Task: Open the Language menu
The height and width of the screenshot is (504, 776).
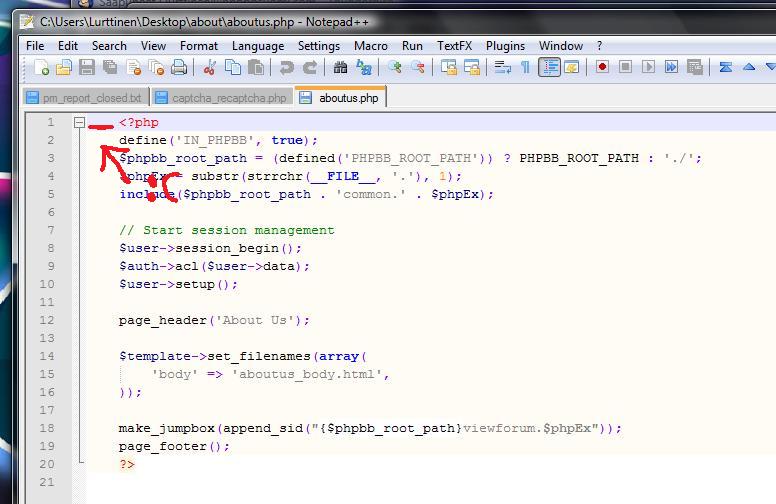Action: (257, 45)
